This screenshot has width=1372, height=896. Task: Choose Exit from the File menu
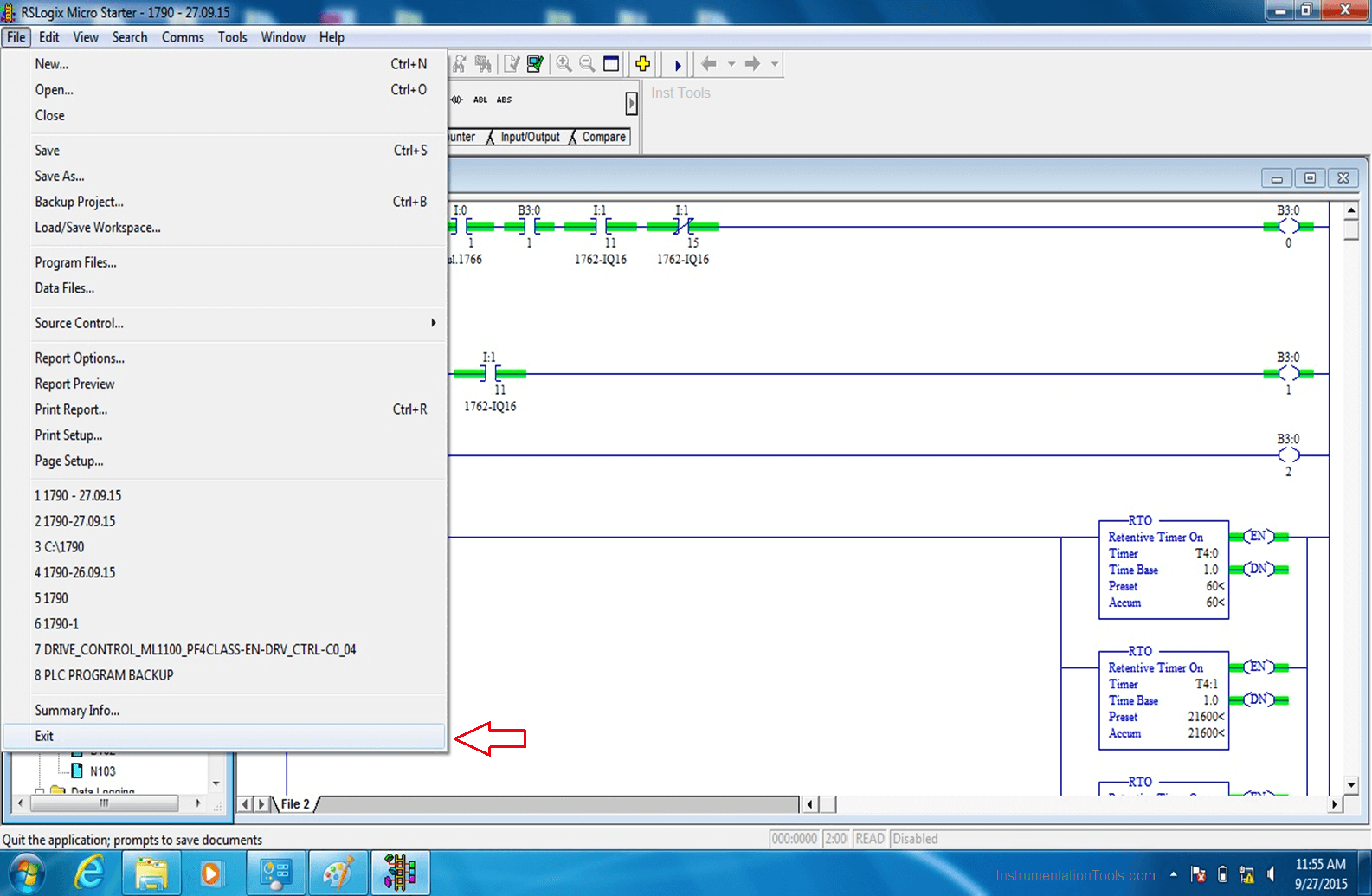pyautogui.click(x=225, y=736)
